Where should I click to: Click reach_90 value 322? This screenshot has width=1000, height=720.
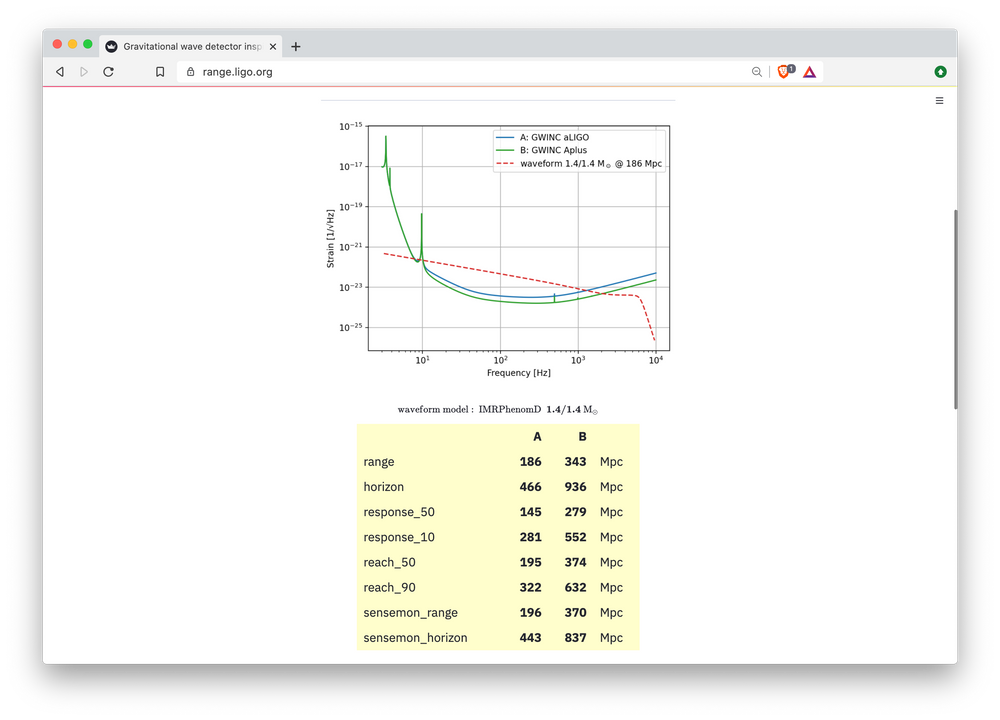531,587
